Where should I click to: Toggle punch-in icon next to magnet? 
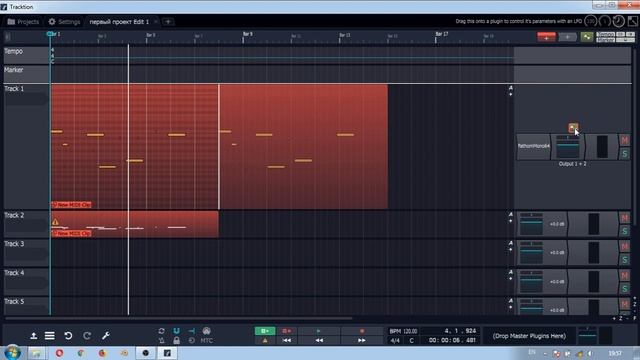[191, 331]
